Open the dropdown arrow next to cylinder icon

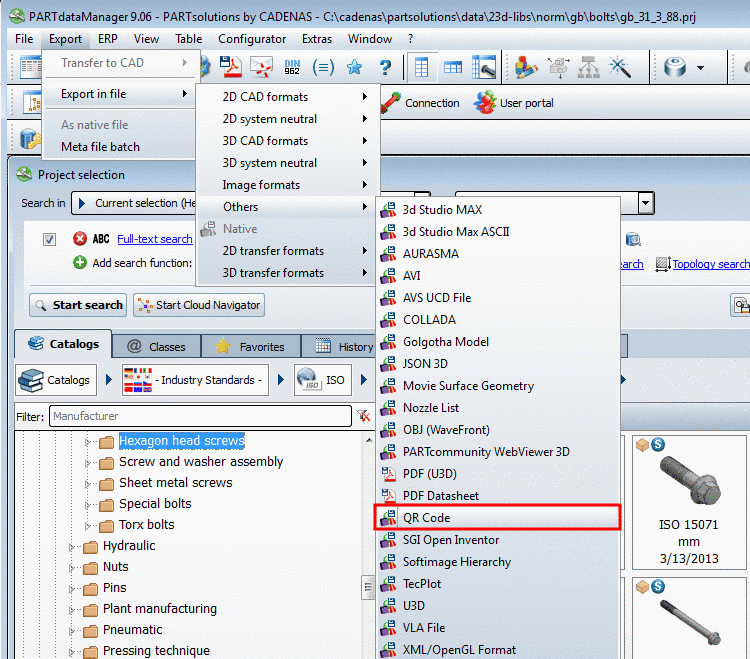pos(700,67)
